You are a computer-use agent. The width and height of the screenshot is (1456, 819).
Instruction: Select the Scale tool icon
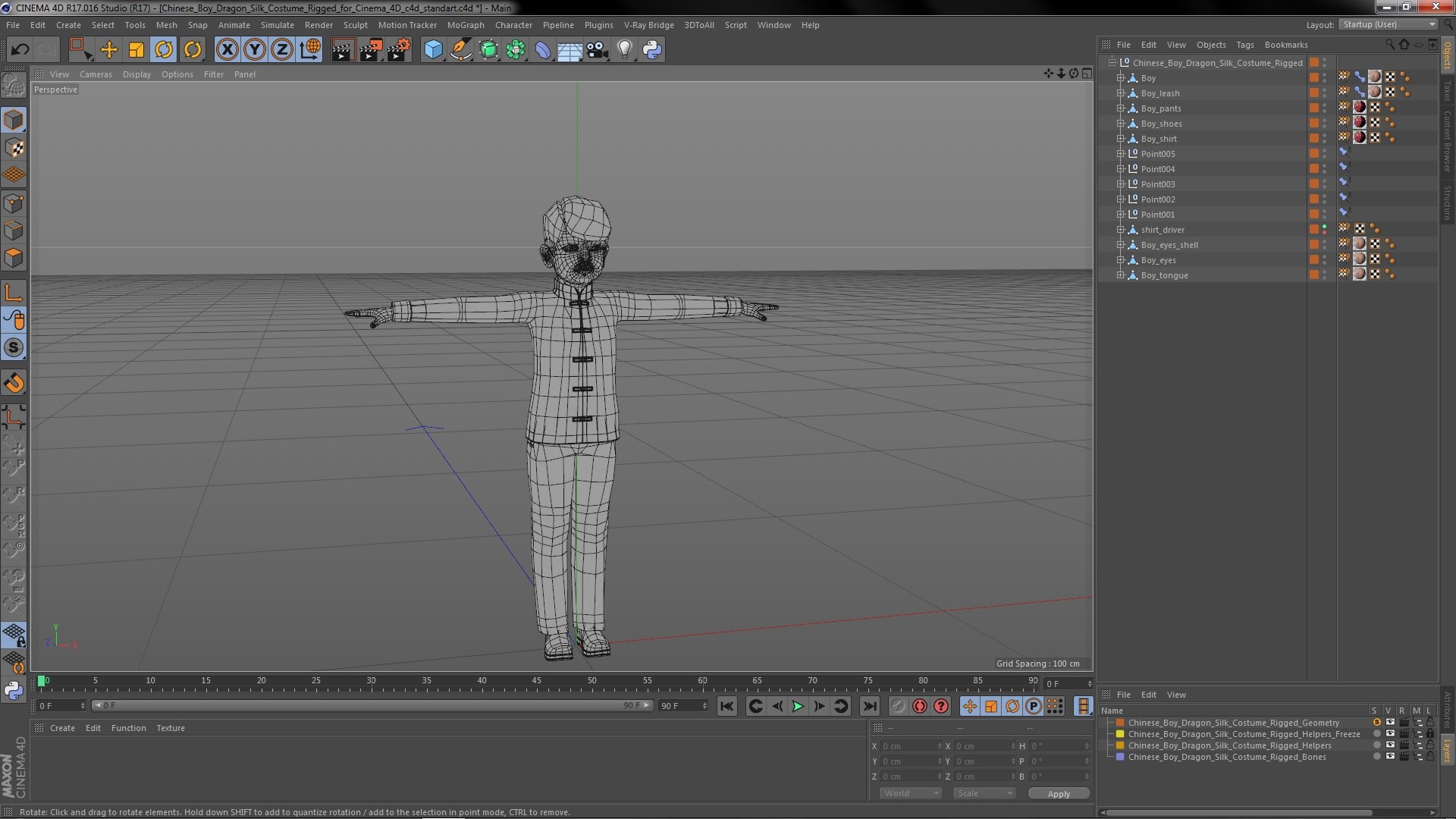[136, 50]
